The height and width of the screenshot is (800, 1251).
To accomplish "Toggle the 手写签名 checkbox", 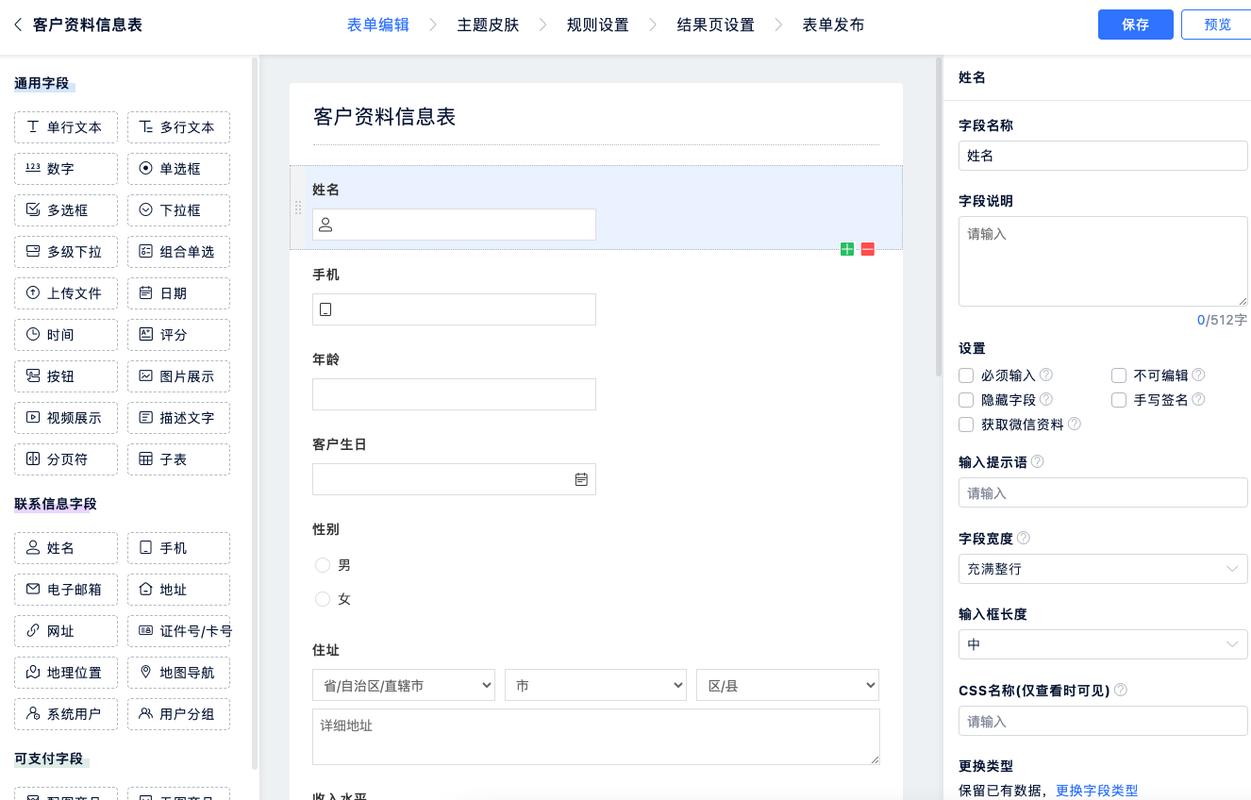I will (1119, 400).
